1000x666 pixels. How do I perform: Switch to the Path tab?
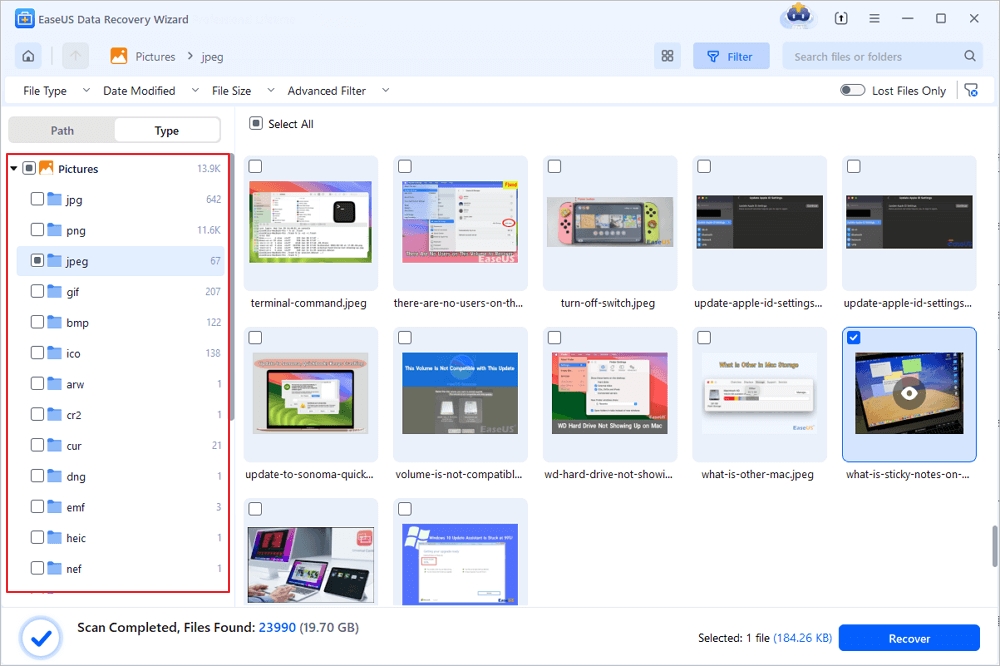coord(62,130)
